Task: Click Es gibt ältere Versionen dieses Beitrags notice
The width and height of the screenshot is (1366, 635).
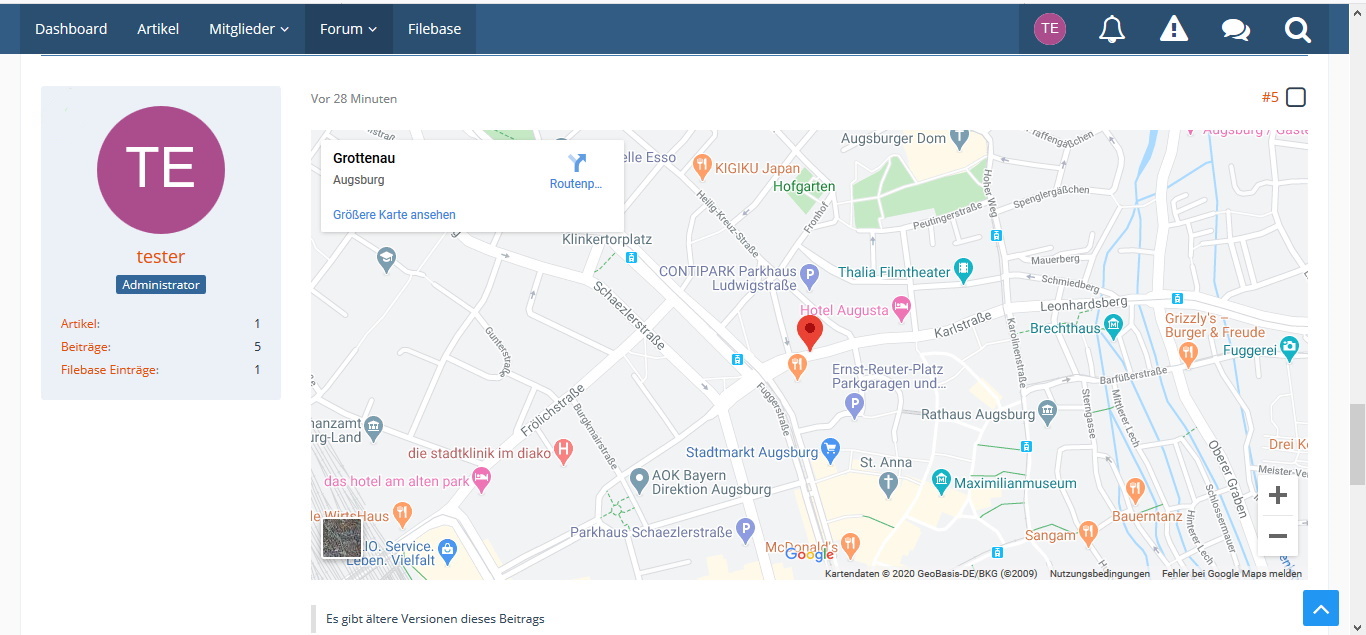Action: coord(435,619)
